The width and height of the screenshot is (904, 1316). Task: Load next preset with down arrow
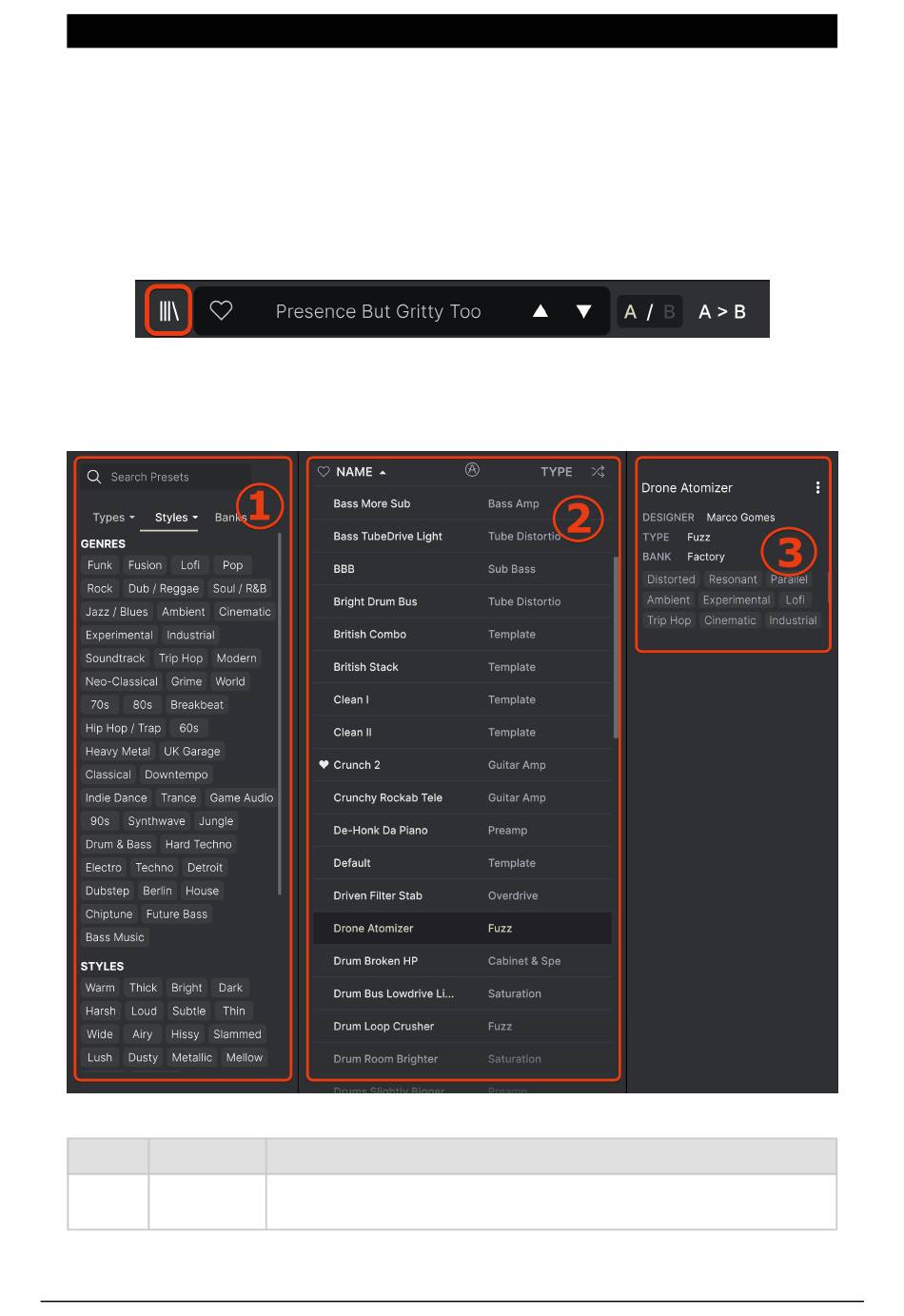(x=583, y=311)
